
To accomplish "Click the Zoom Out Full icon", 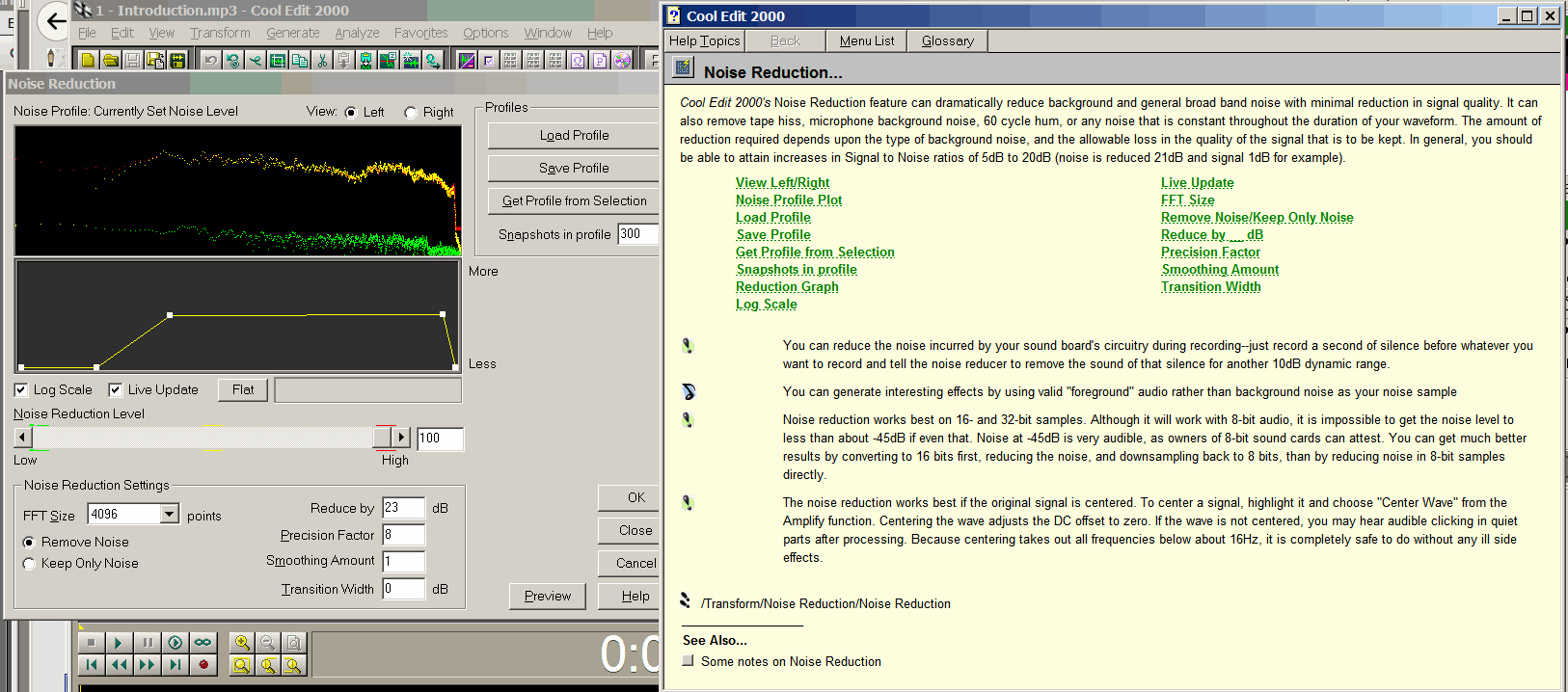I will tap(294, 642).
